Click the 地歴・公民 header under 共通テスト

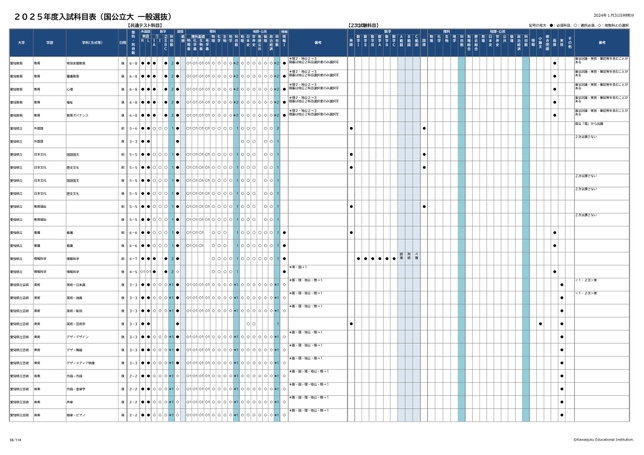[258, 31]
